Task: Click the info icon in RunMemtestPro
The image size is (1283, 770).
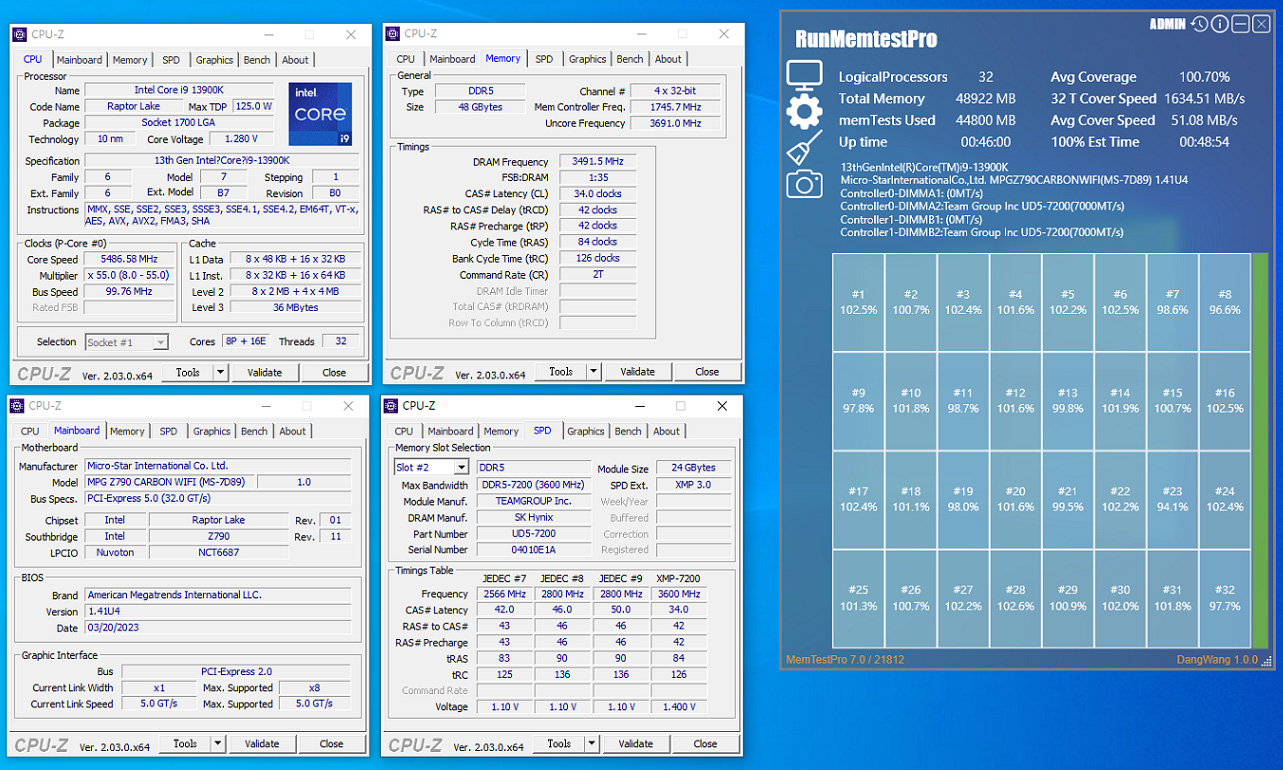Action: pos(1220,24)
